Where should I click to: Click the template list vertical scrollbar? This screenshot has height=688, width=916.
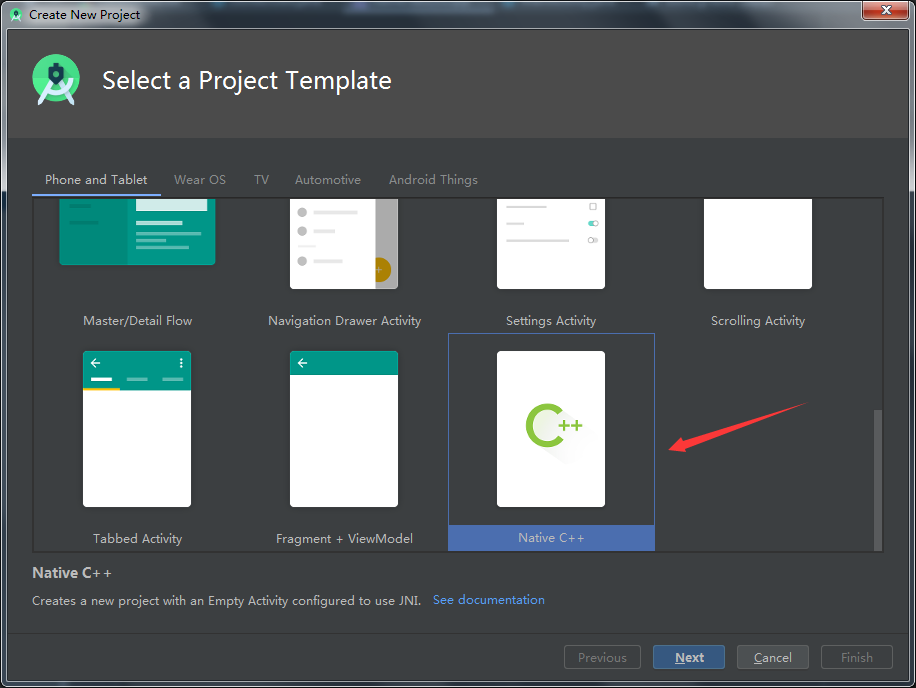pos(877,479)
